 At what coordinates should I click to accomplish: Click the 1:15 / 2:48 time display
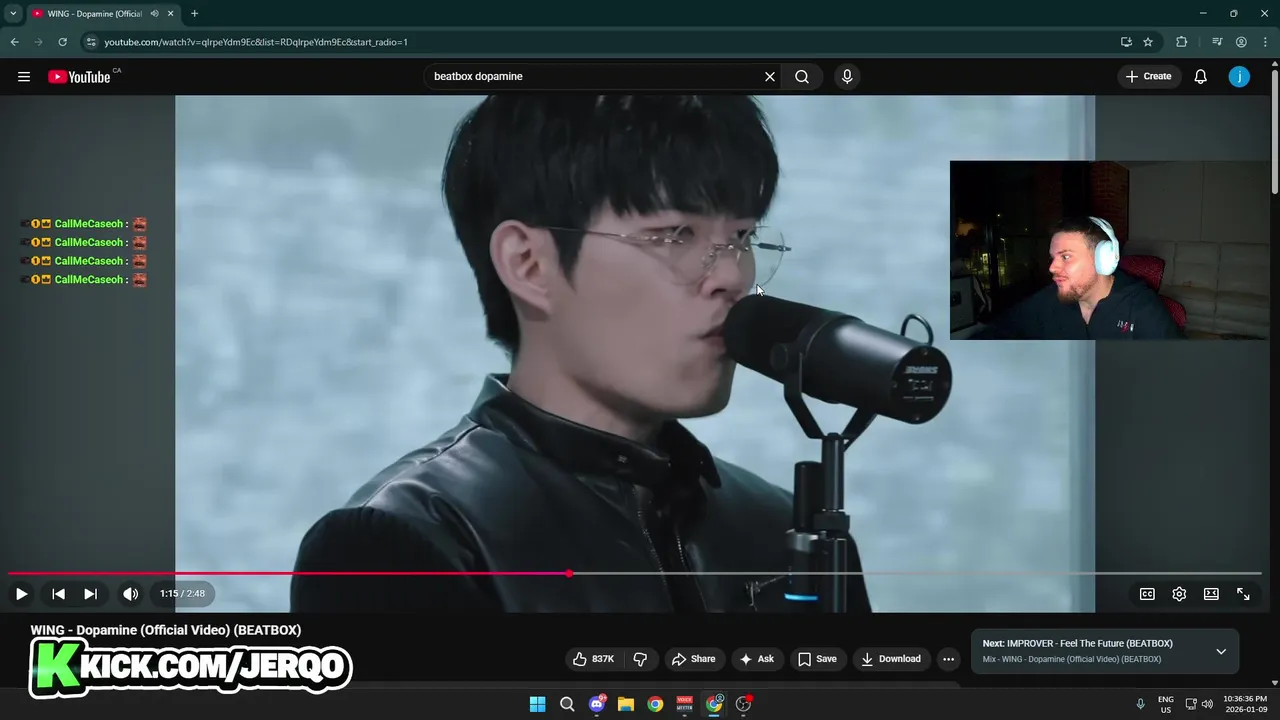182,594
